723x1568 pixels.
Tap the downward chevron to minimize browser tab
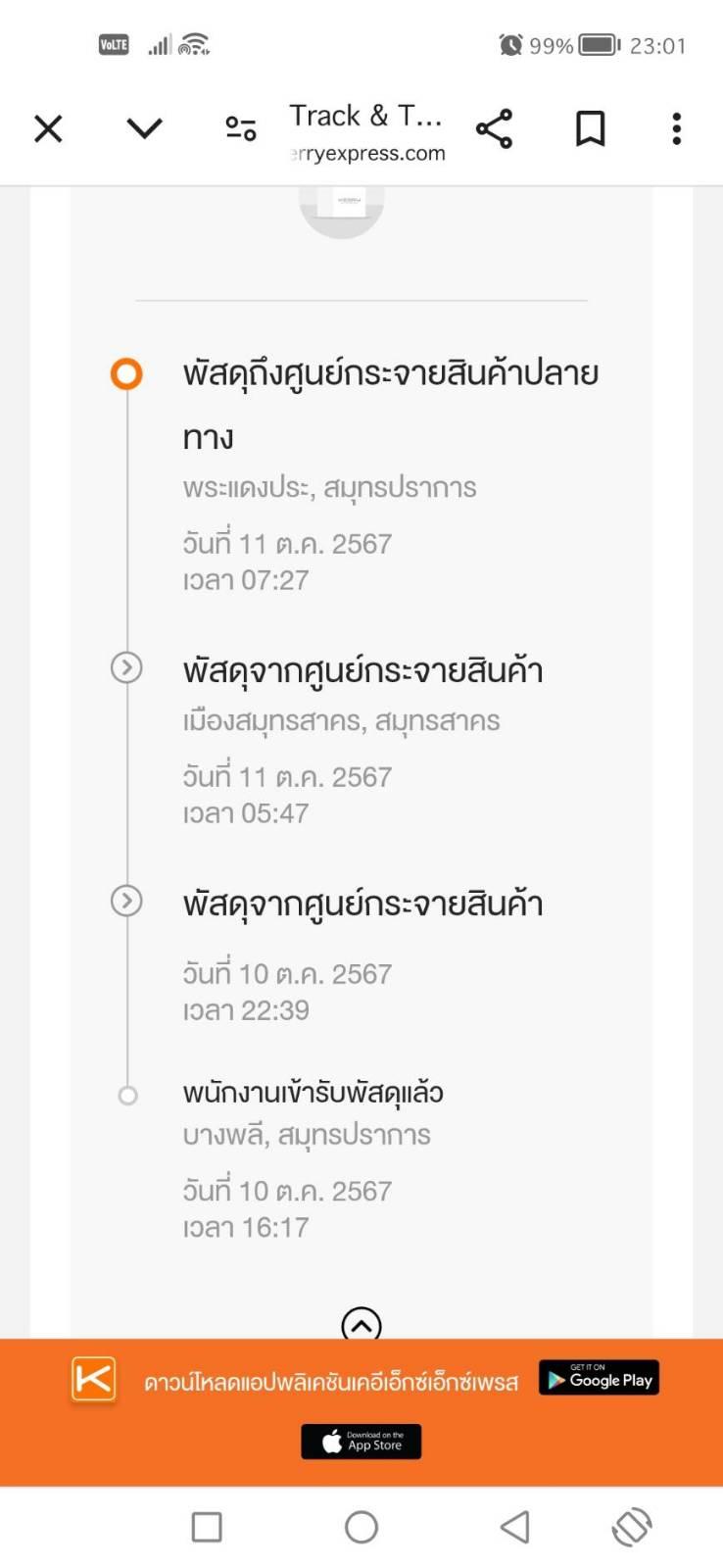144,128
